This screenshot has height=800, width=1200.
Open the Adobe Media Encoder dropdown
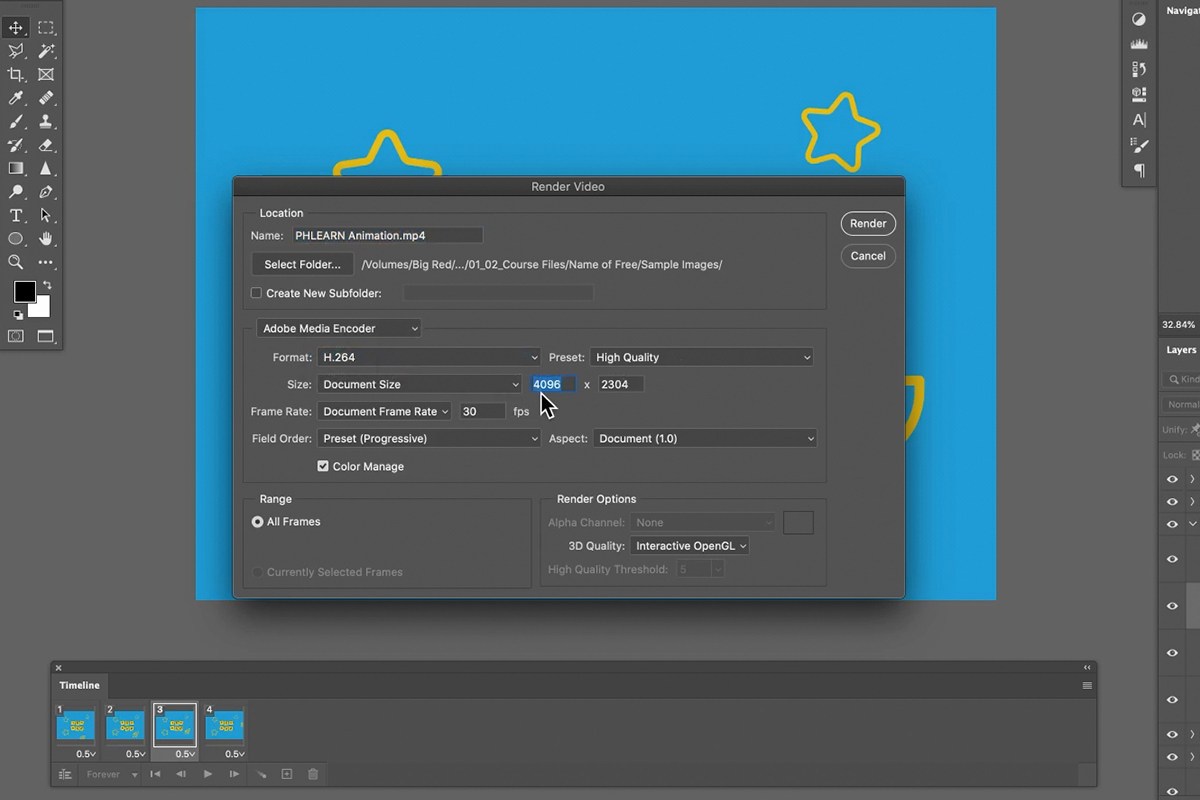point(339,328)
